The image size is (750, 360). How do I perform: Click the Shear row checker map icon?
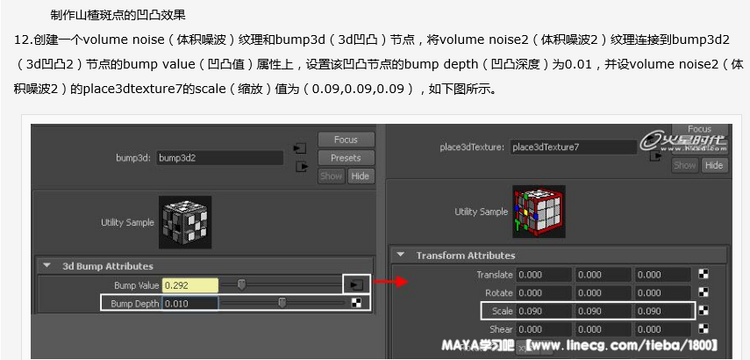coord(703,328)
